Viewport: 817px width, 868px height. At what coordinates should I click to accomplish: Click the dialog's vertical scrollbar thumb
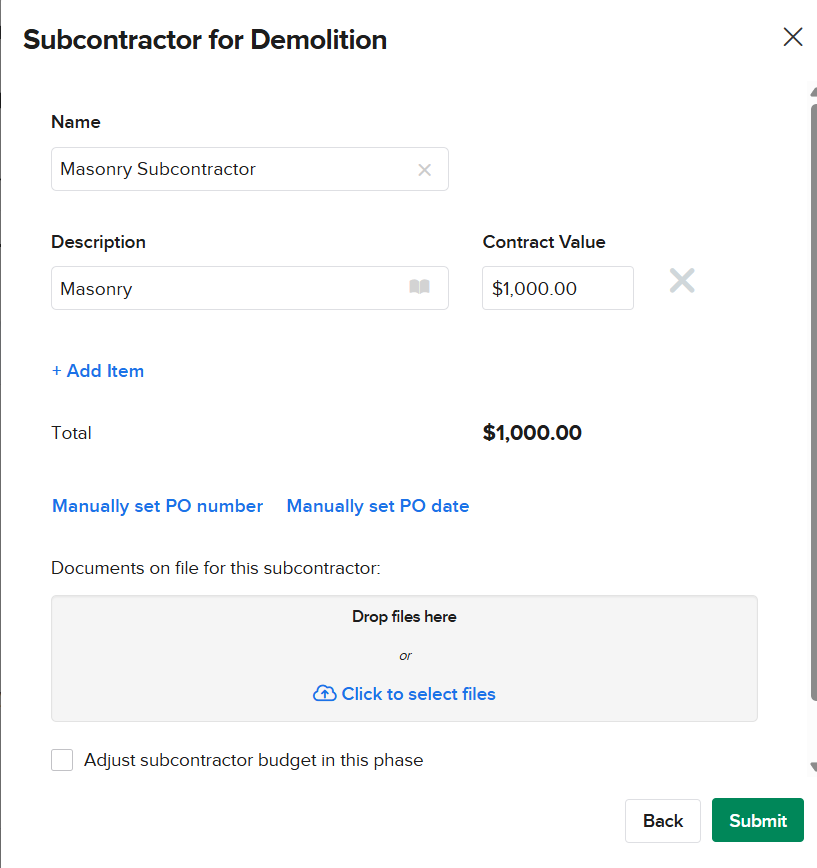coord(813,400)
